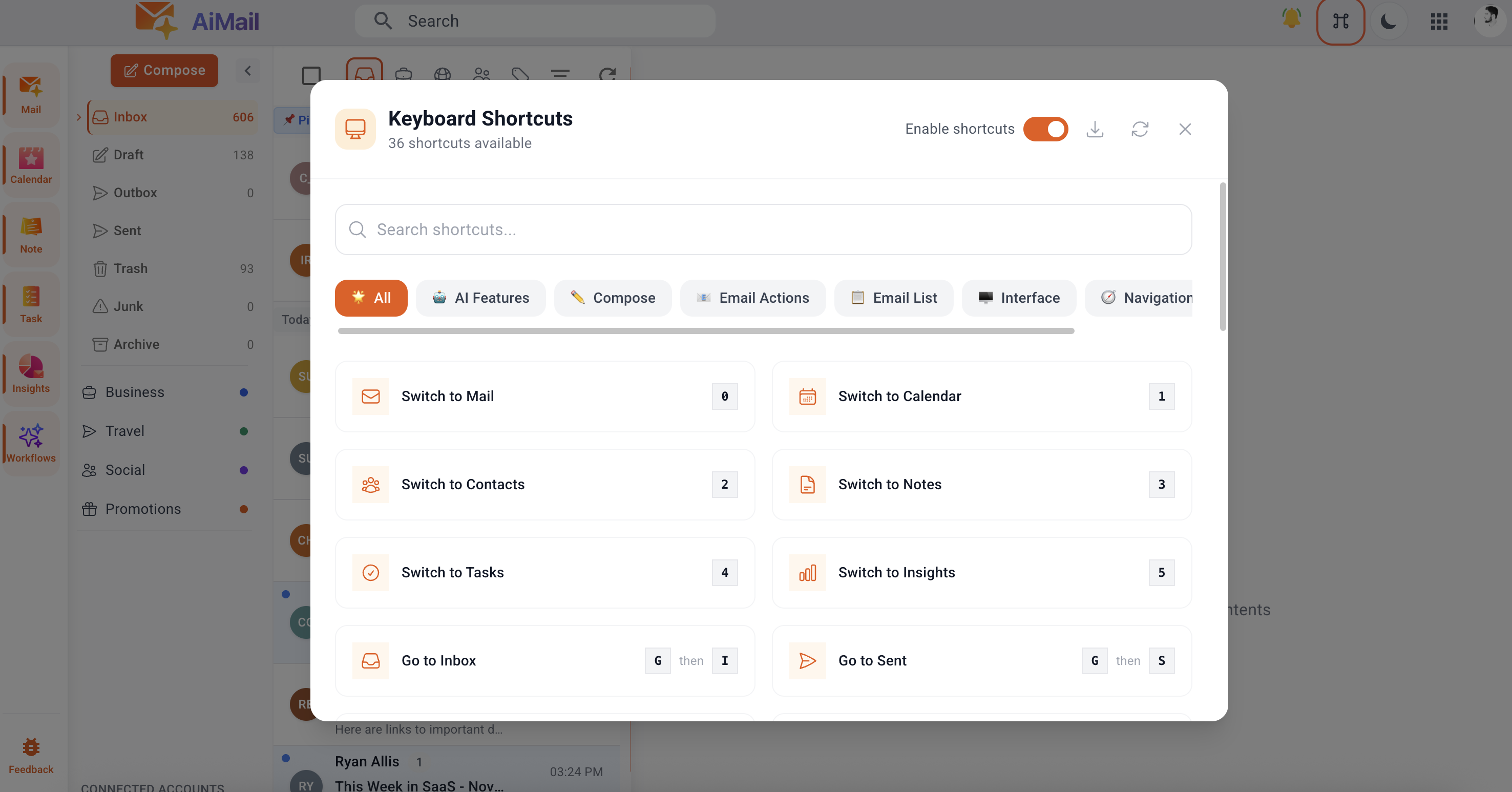Switch to the AI Features category tab
1512x792 pixels.
coord(481,298)
